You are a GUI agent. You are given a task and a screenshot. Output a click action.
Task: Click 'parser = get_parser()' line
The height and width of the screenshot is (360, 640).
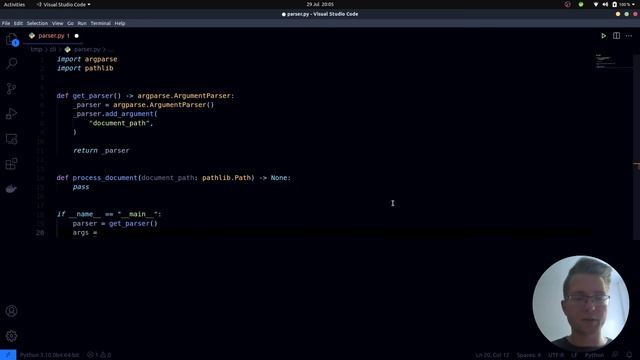[x=115, y=223]
